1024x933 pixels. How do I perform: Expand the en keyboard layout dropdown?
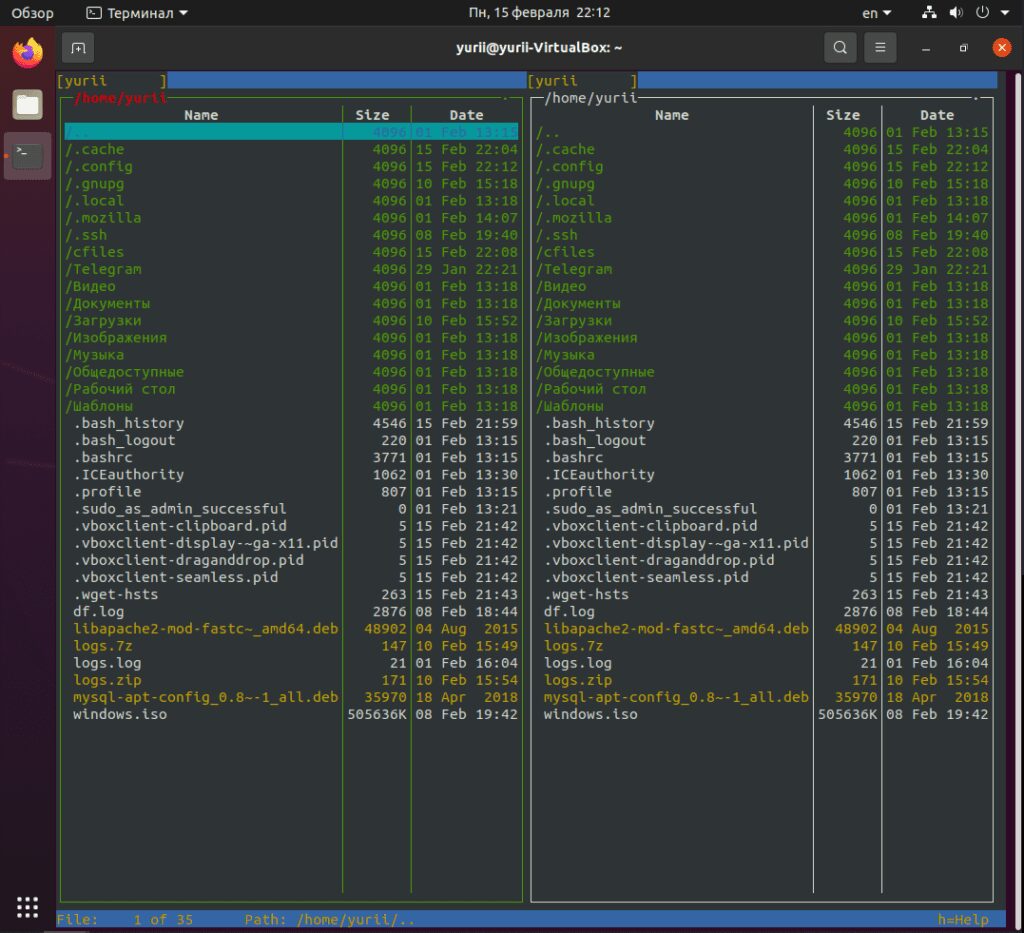click(x=876, y=13)
